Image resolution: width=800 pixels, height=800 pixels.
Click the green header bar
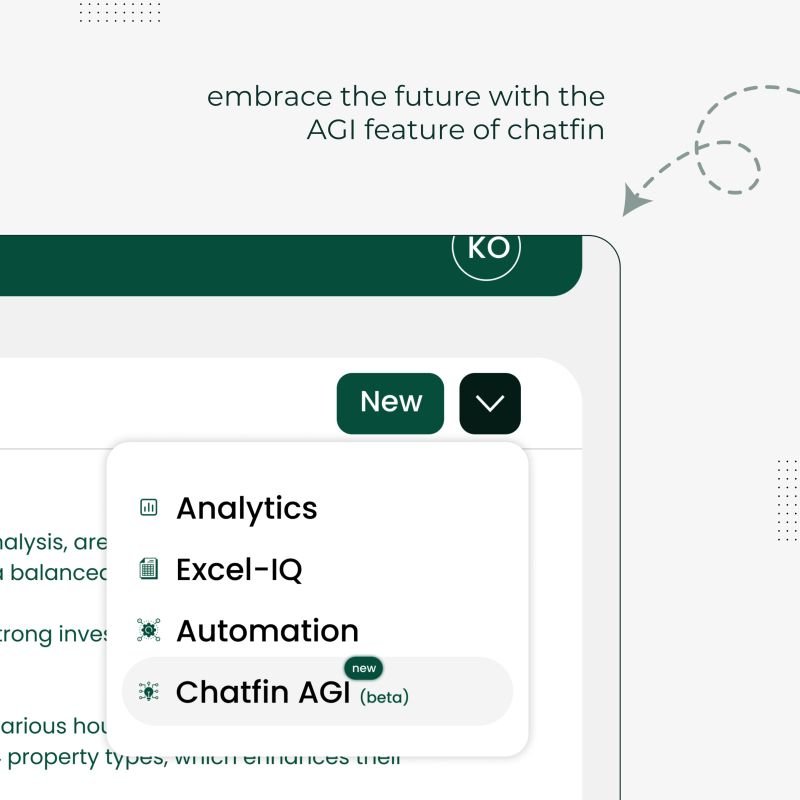250,262
